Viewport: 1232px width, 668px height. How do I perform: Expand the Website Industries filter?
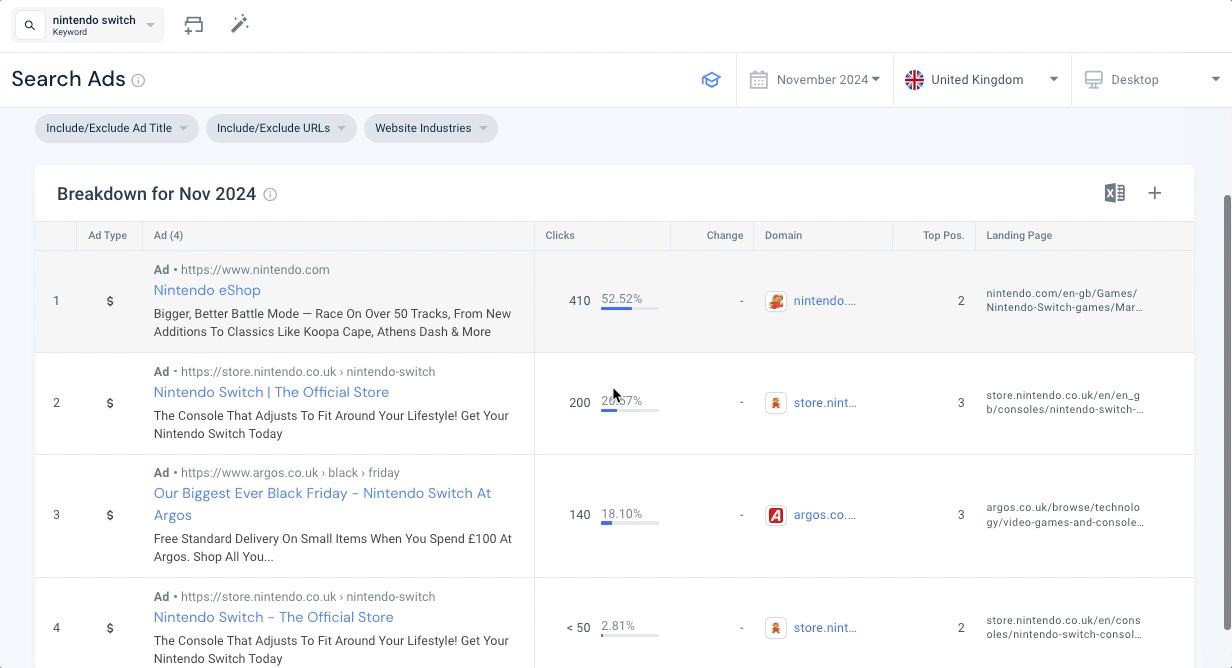431,128
